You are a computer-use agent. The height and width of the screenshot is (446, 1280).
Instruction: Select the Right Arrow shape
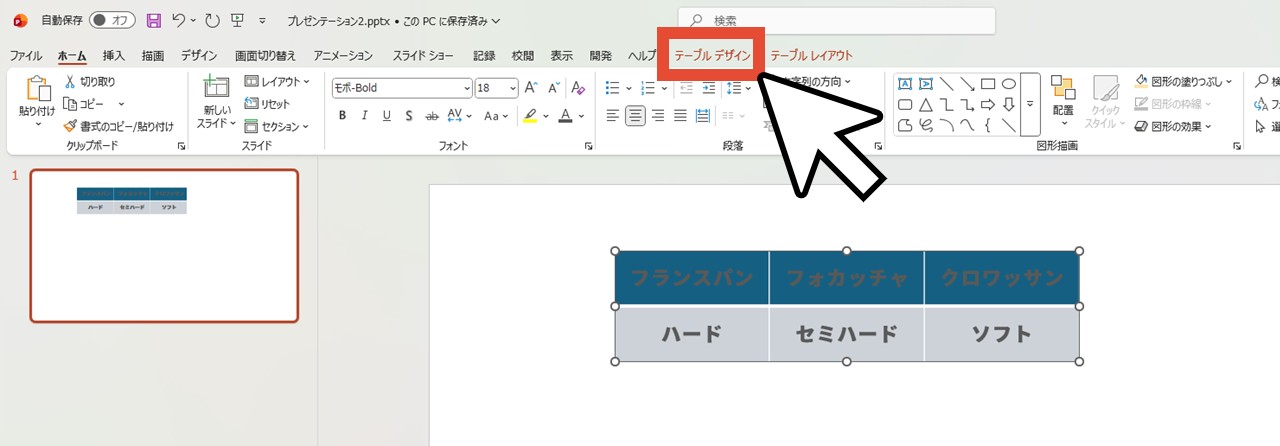988,105
